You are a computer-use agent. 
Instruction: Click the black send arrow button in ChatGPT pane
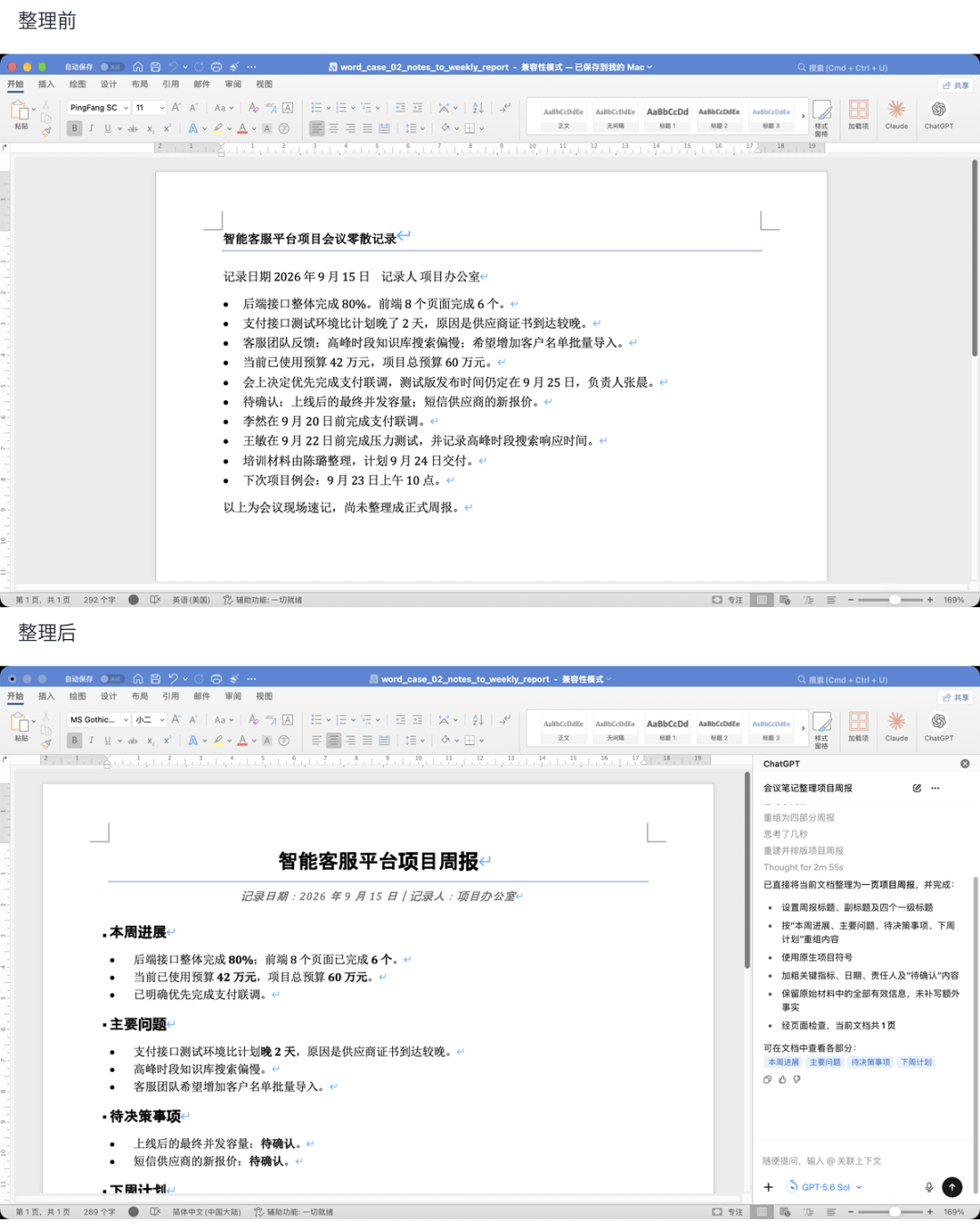pyautogui.click(x=952, y=1186)
